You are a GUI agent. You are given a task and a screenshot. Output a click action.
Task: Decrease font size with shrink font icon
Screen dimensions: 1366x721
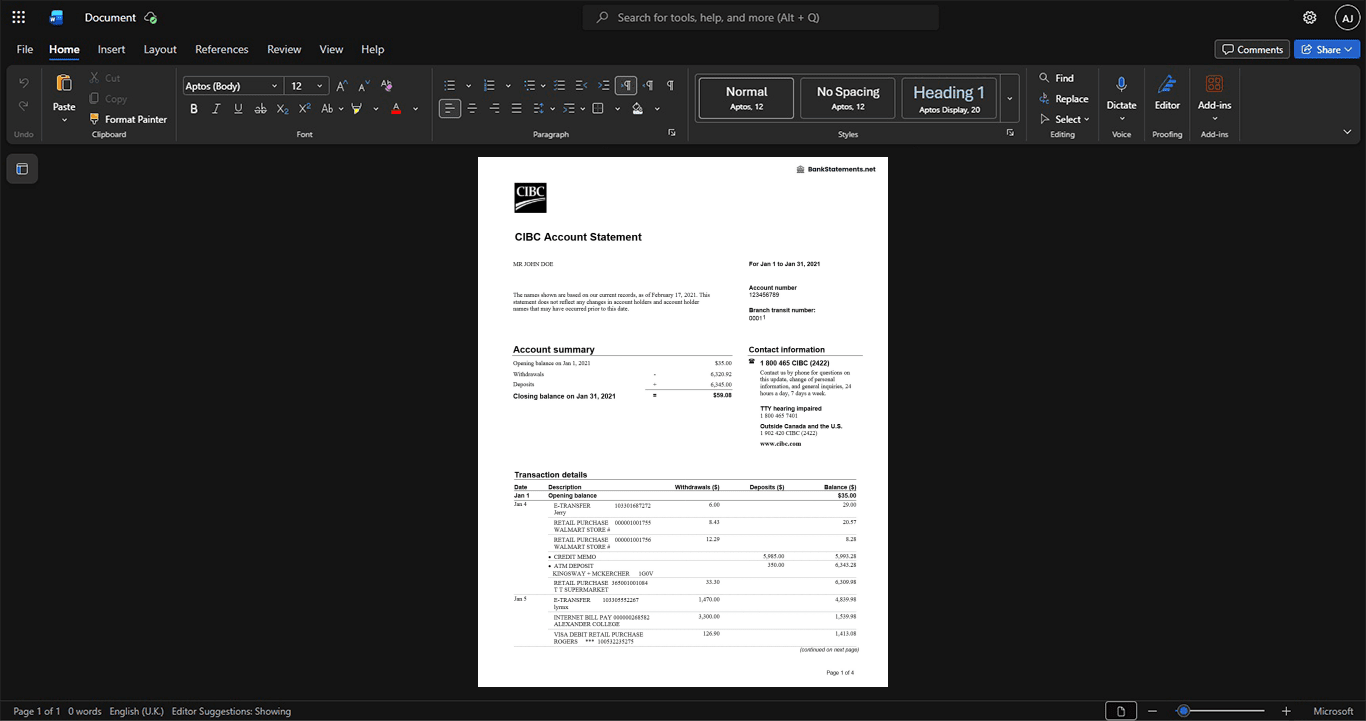click(364, 86)
